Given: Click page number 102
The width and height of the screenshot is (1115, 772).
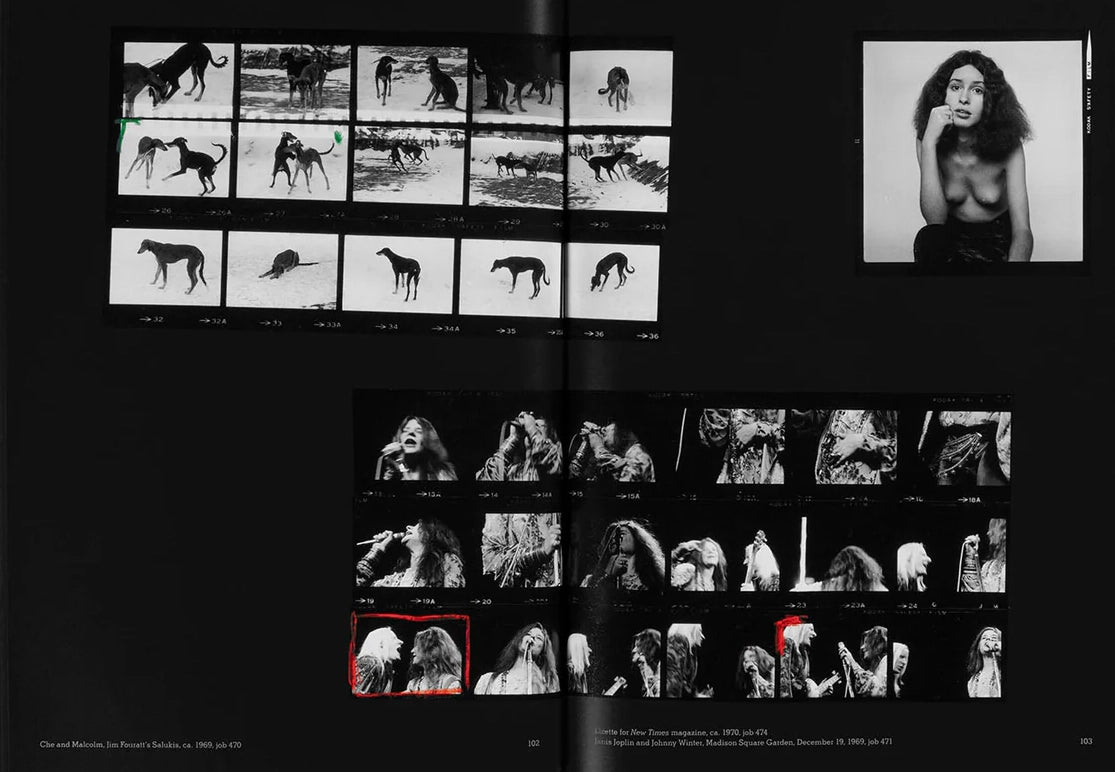Looking at the screenshot, I should click(534, 744).
